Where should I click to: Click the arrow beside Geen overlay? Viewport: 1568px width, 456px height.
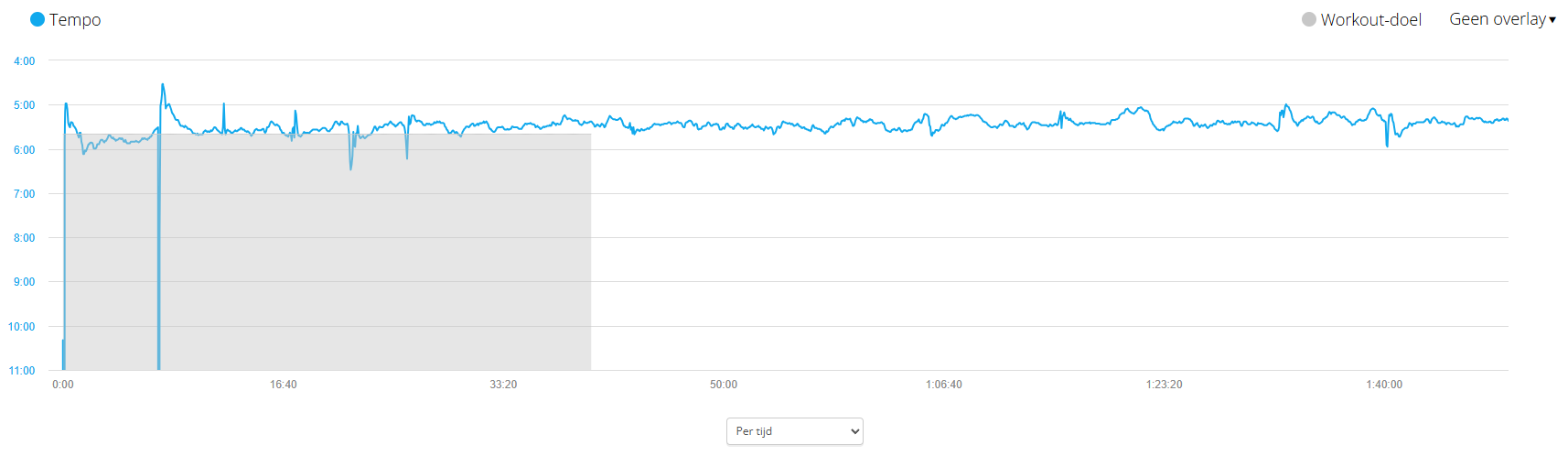[x=1552, y=20]
